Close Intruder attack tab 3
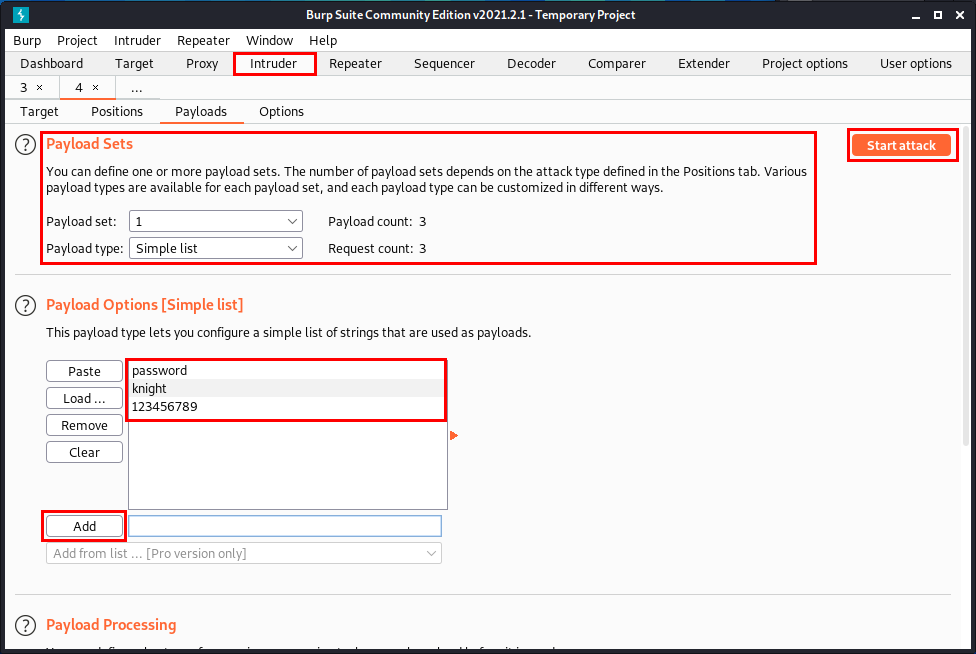 (39, 88)
